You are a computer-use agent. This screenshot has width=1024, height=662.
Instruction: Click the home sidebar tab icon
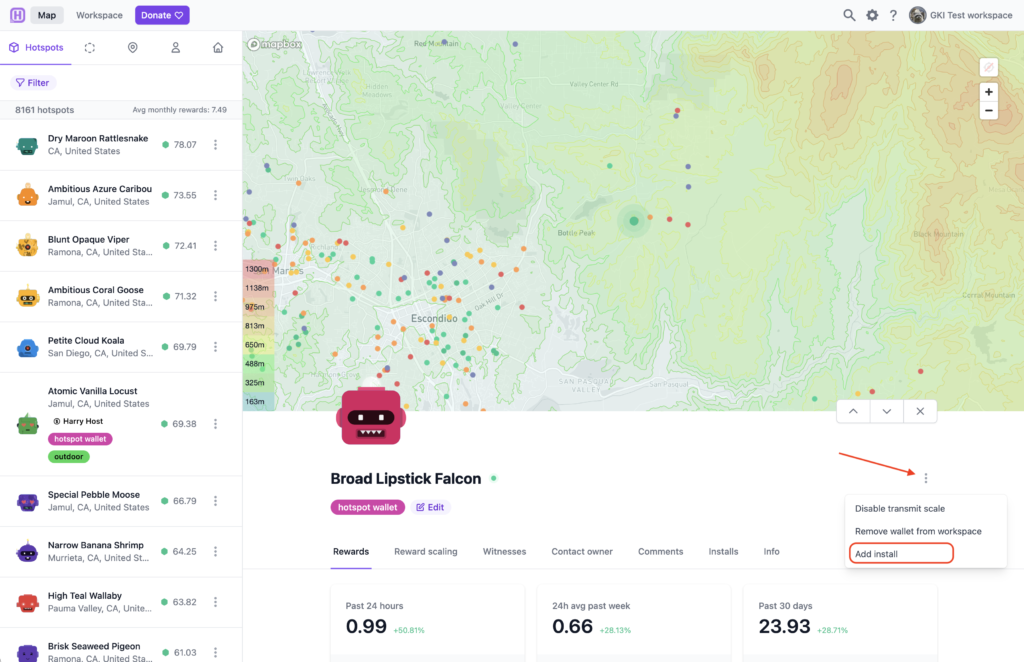(218, 47)
